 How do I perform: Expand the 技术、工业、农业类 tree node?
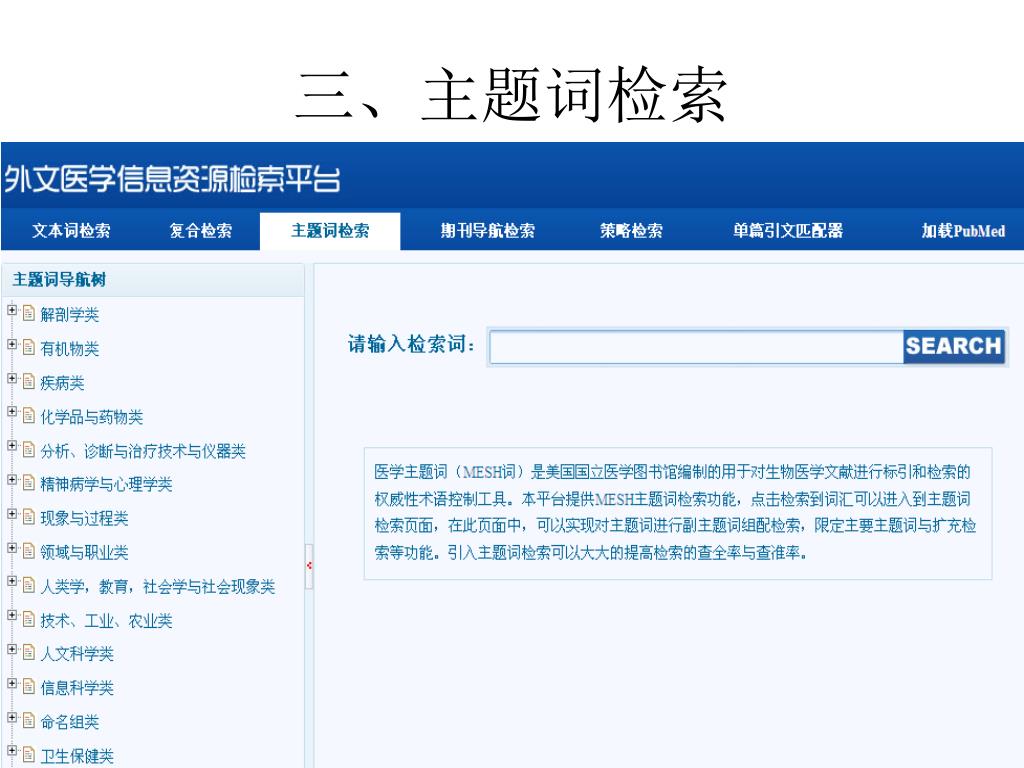click(12, 615)
